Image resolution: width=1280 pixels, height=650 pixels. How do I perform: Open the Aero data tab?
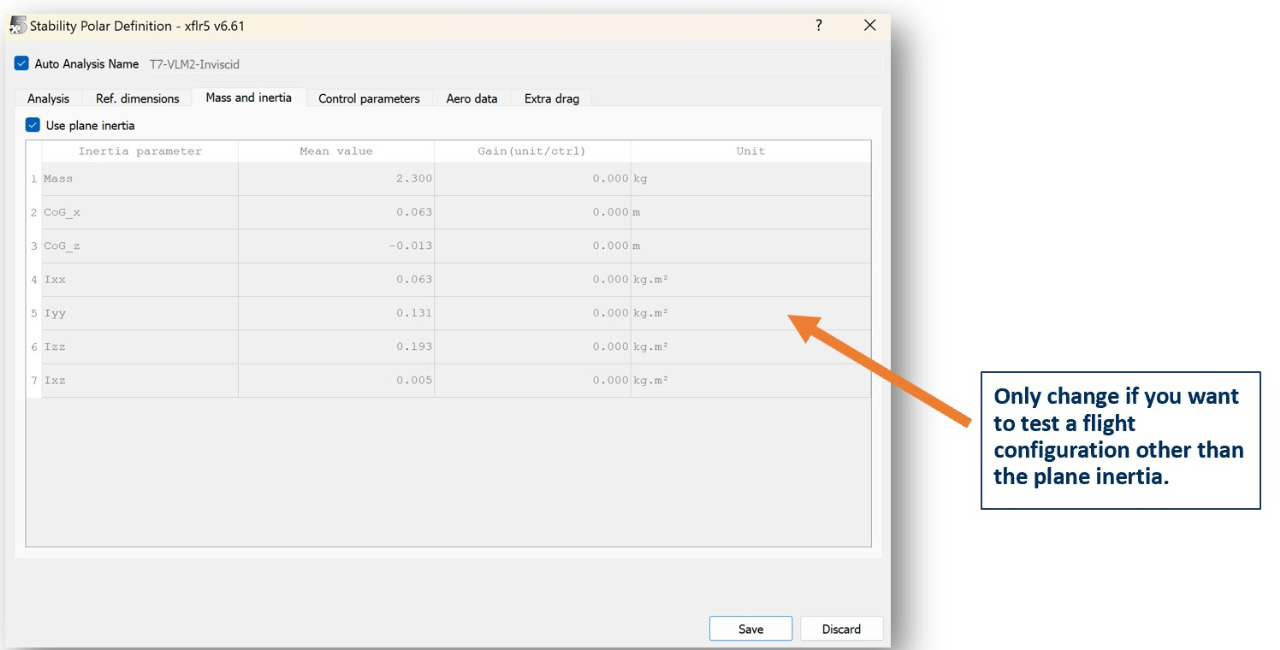[471, 98]
